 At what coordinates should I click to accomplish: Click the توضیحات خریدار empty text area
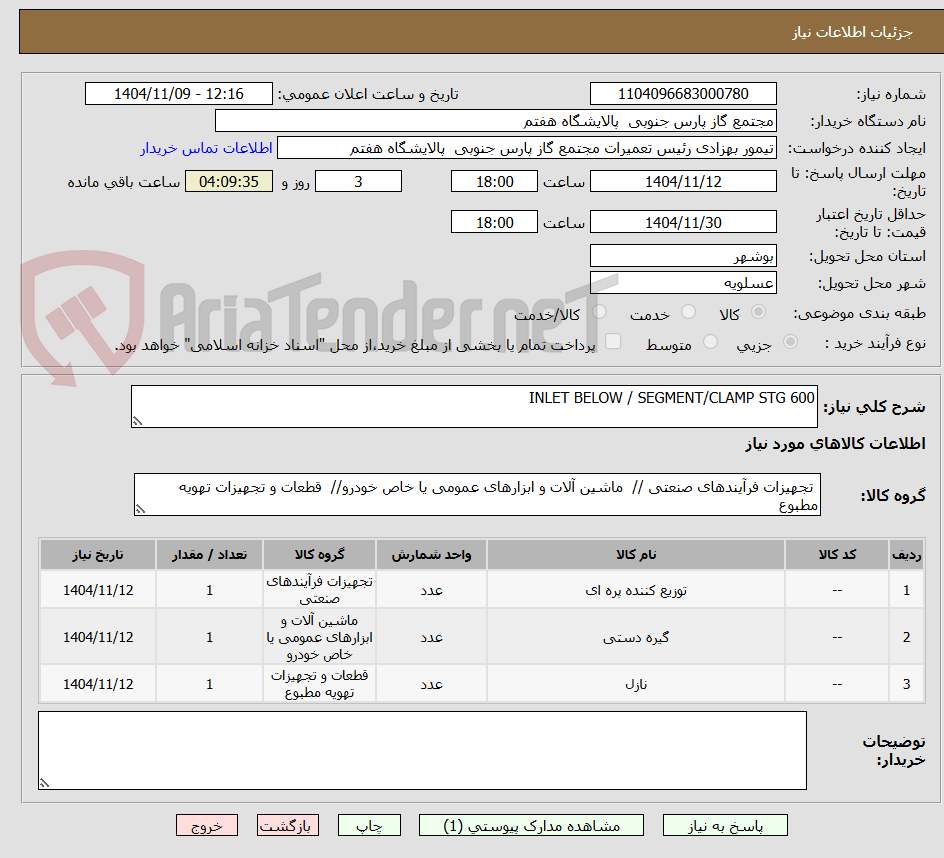(x=422, y=750)
